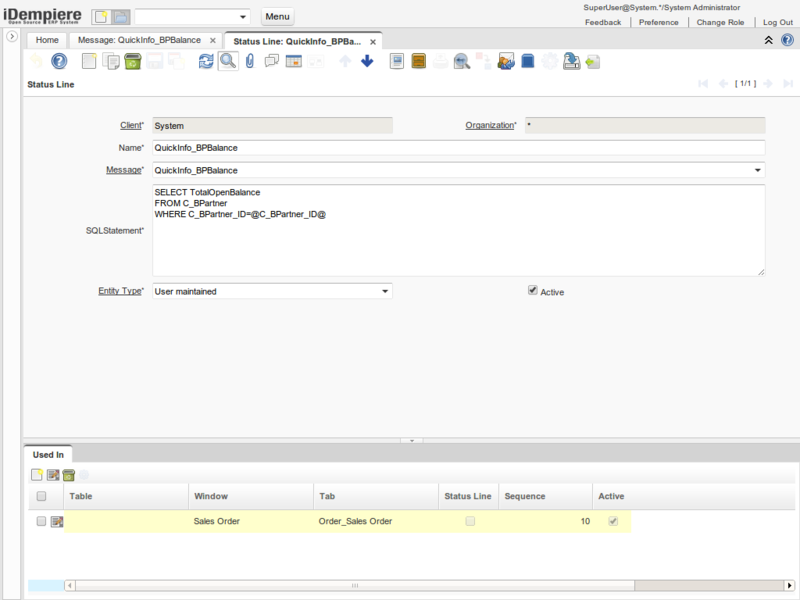Toggle select-all checkbox in Used In grid
The height and width of the screenshot is (600, 800).
click(x=41, y=496)
